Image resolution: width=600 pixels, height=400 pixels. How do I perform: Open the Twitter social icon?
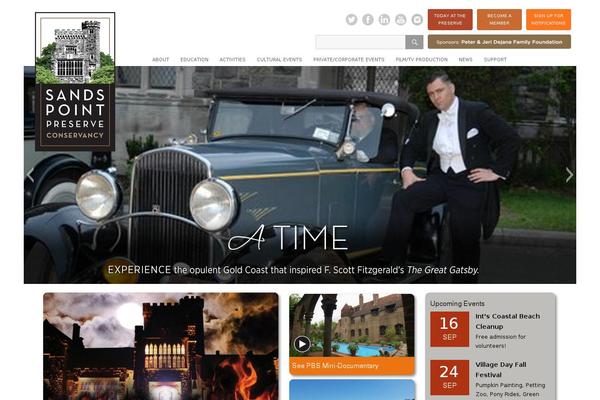coord(351,20)
